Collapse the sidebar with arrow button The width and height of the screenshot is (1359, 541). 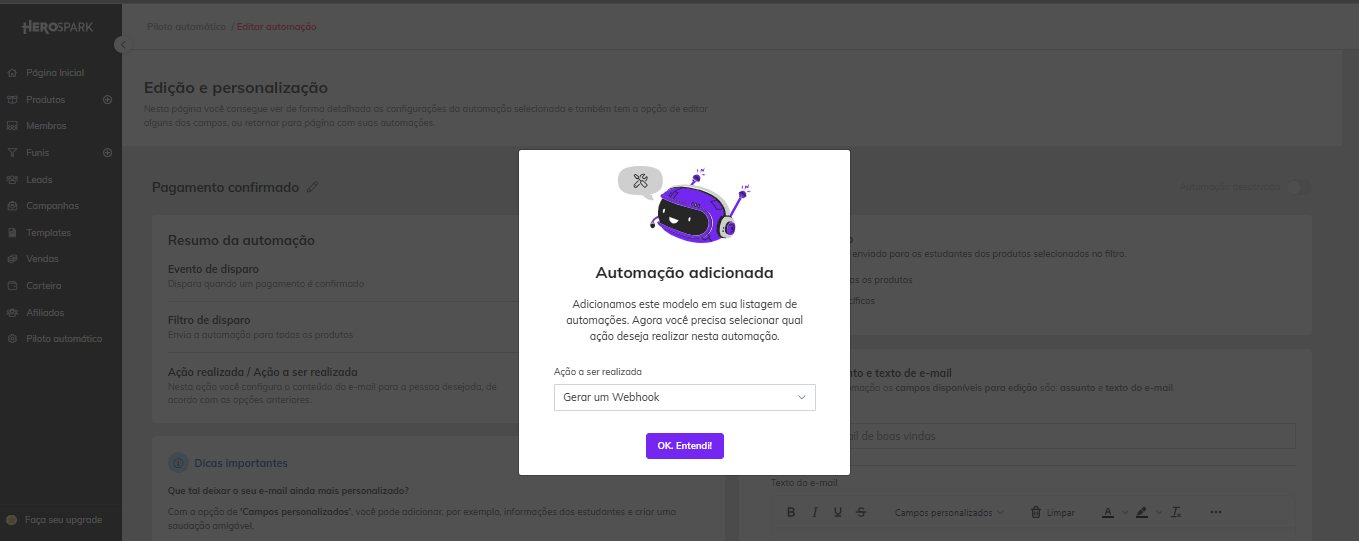click(x=121, y=44)
